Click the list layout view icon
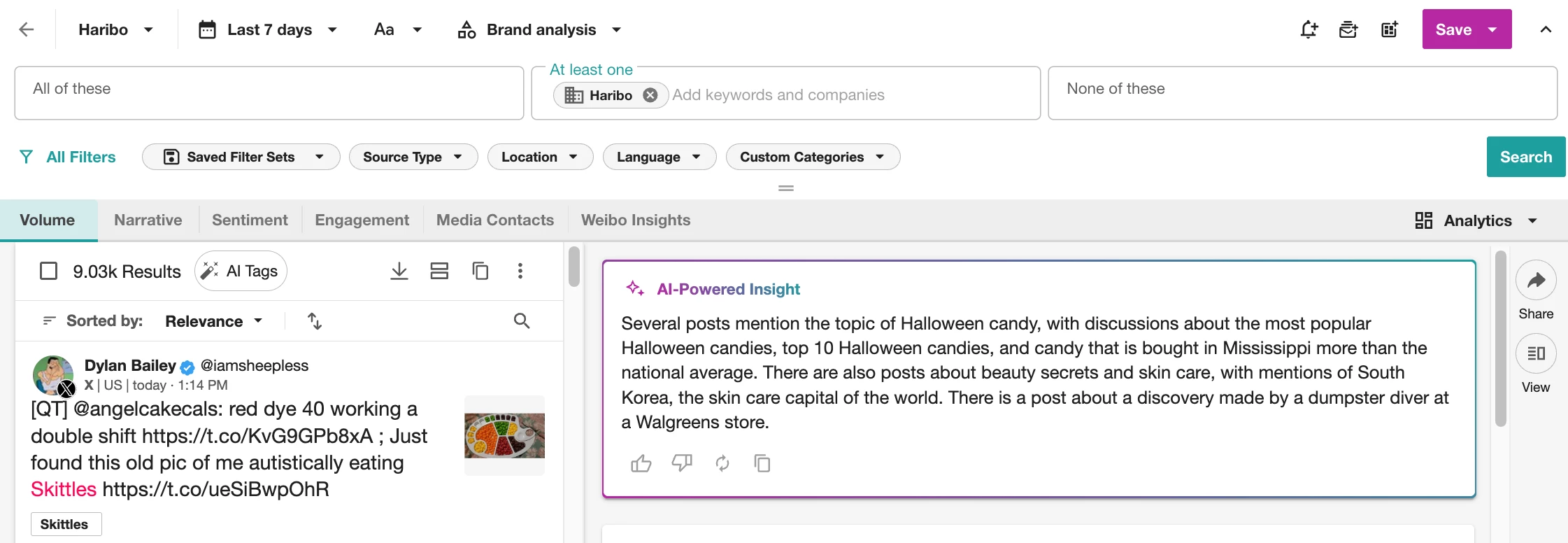 tap(439, 271)
